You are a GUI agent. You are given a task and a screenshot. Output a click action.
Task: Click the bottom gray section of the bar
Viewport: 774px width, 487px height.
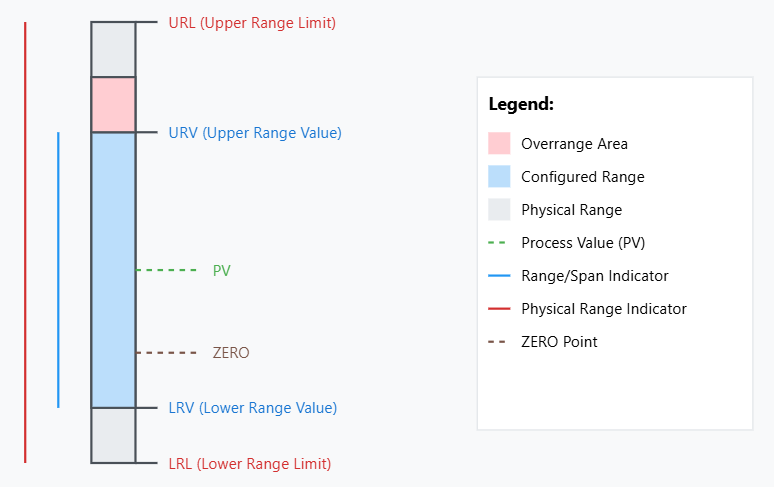[x=113, y=435]
